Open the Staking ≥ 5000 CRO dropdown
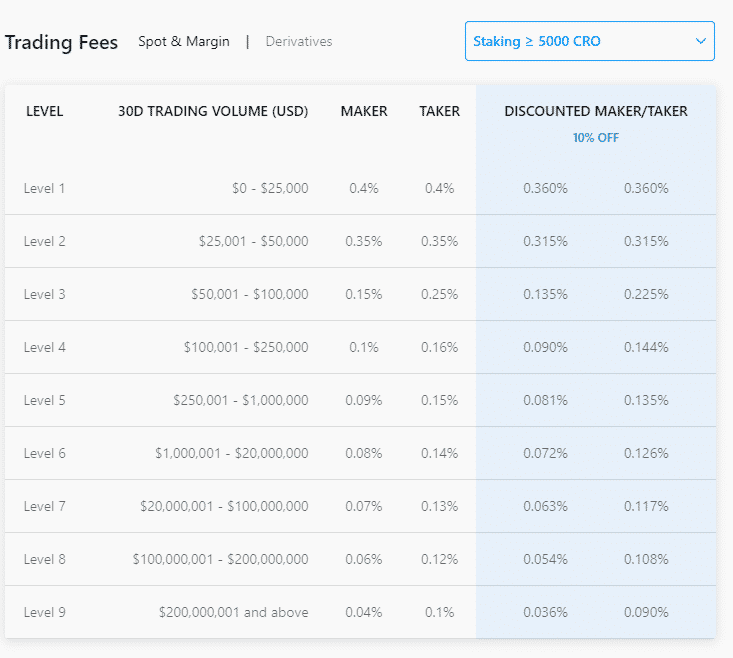Image resolution: width=733 pixels, height=658 pixels. pyautogui.click(x=589, y=41)
